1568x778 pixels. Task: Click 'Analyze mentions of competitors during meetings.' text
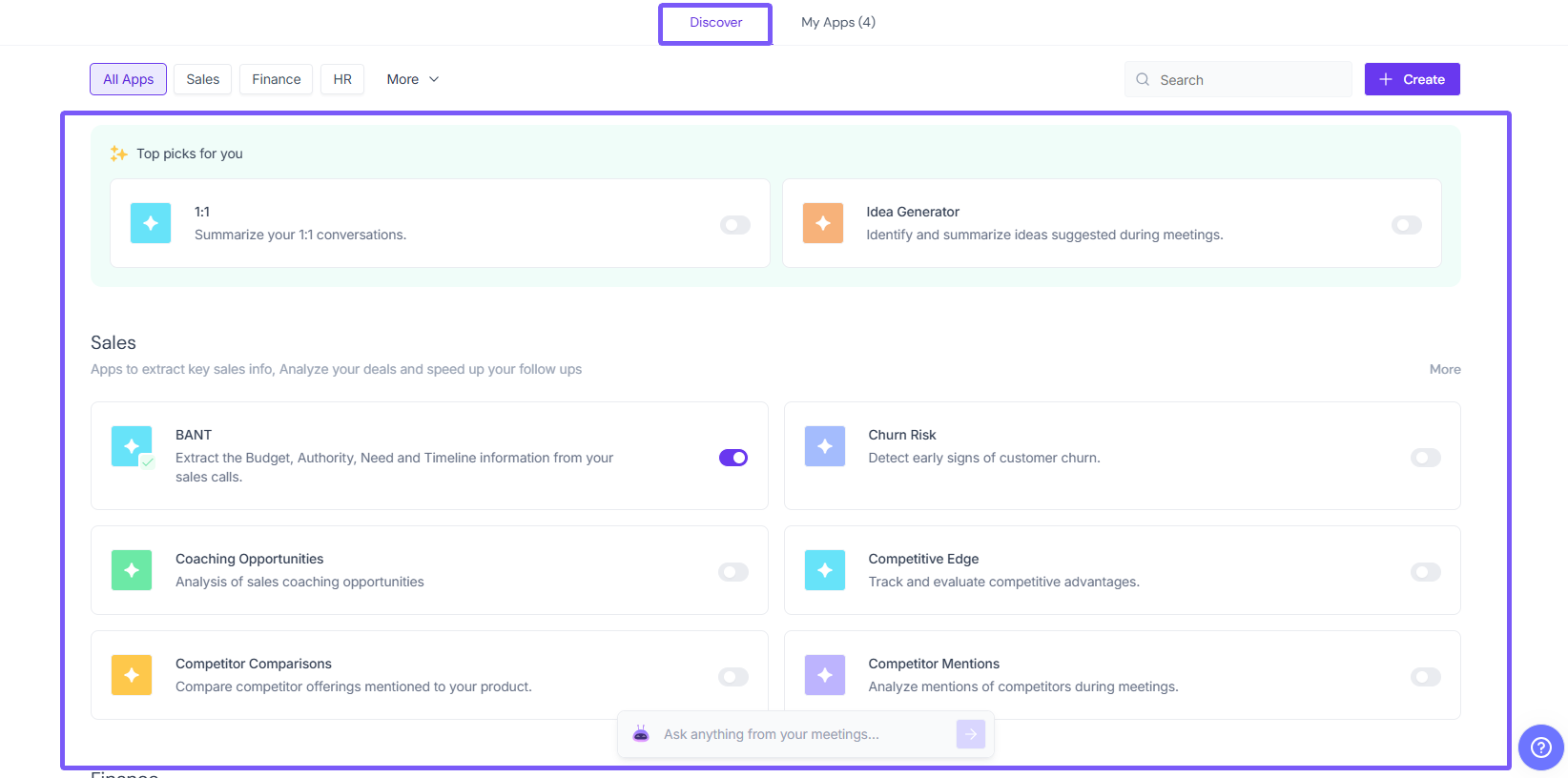(x=1023, y=686)
